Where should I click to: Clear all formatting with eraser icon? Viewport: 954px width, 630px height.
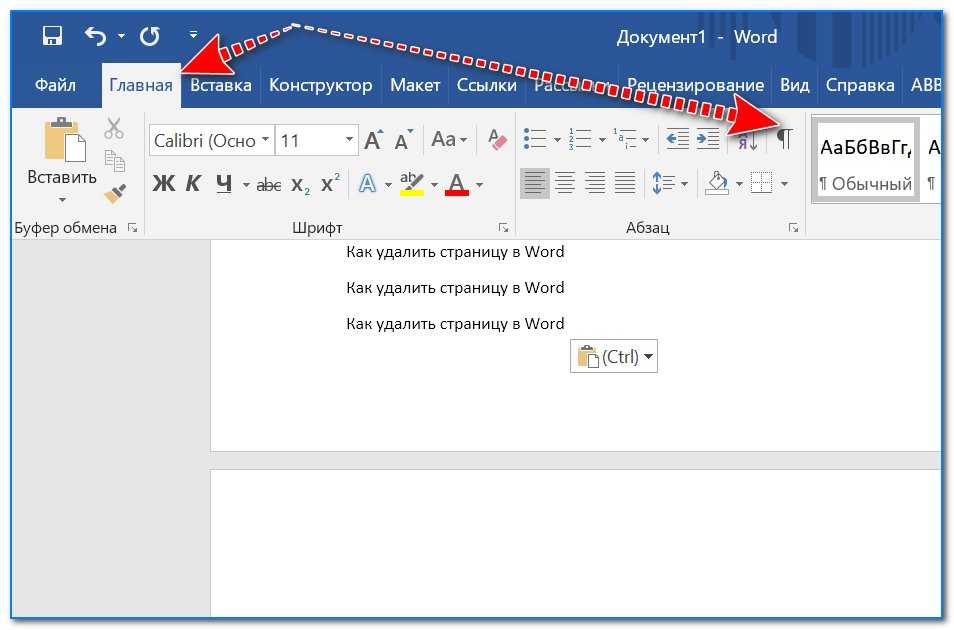pyautogui.click(x=497, y=140)
